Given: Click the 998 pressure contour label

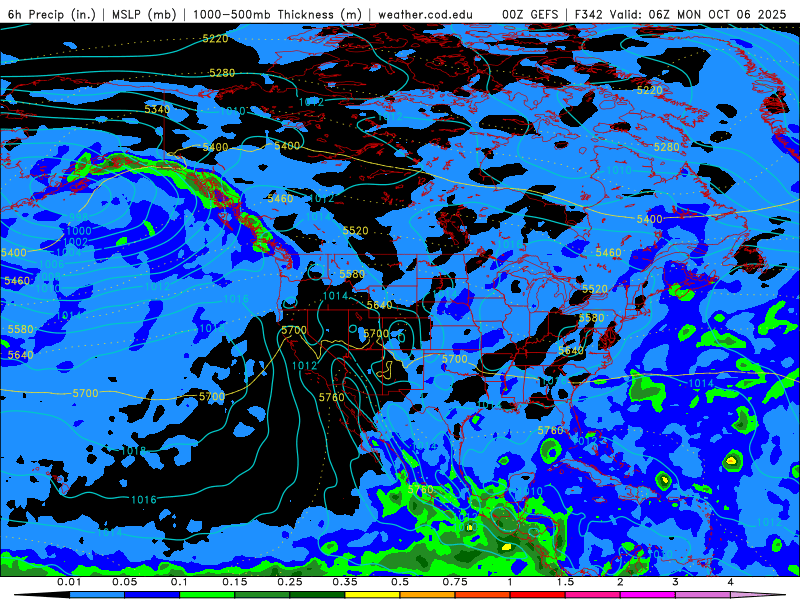Looking at the screenshot, I should point(79,218).
